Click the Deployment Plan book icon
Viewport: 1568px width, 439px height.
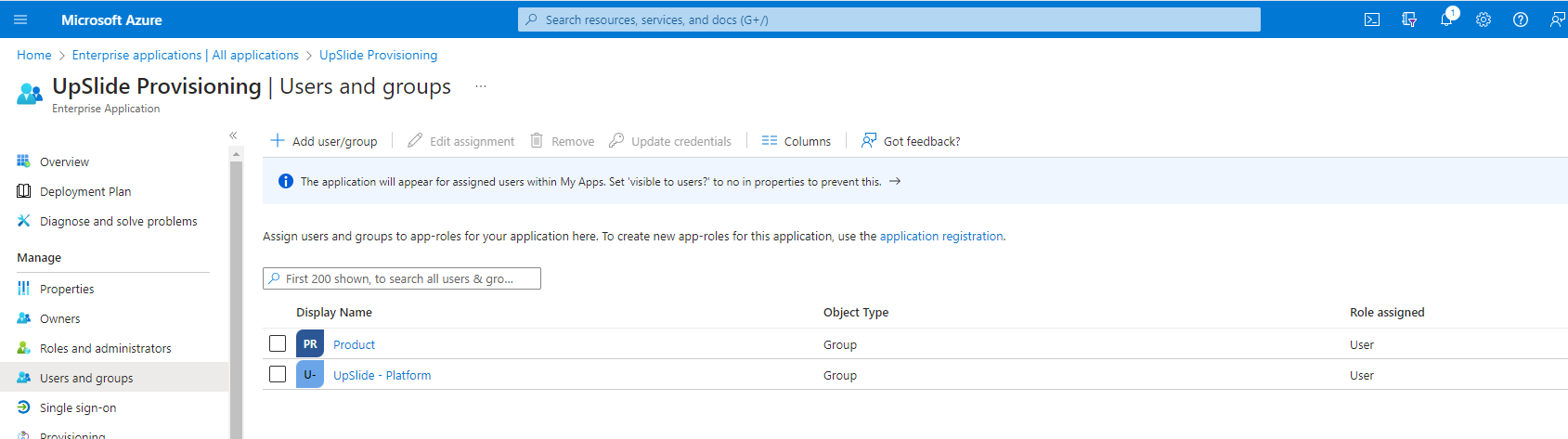(x=24, y=191)
